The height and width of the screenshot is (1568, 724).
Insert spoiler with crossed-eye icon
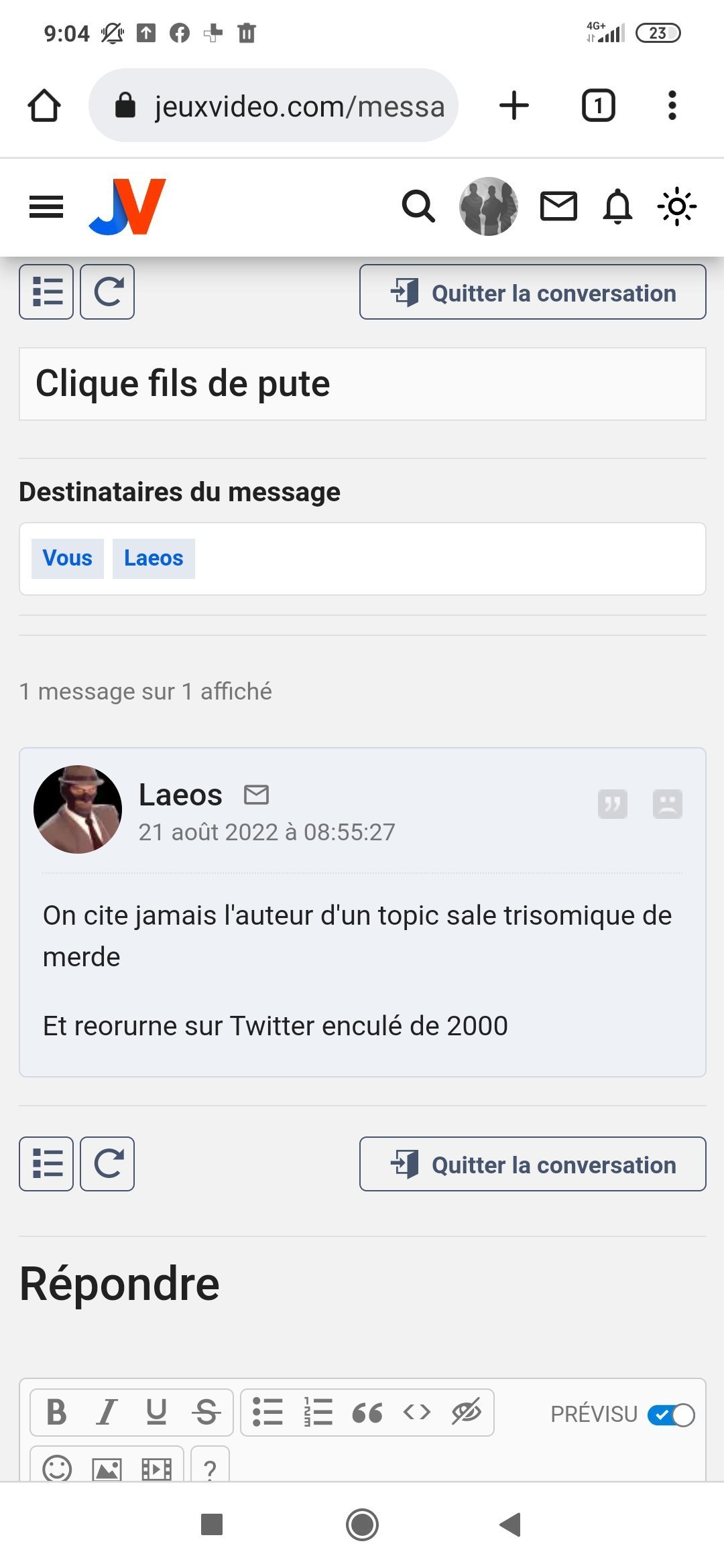click(467, 1413)
